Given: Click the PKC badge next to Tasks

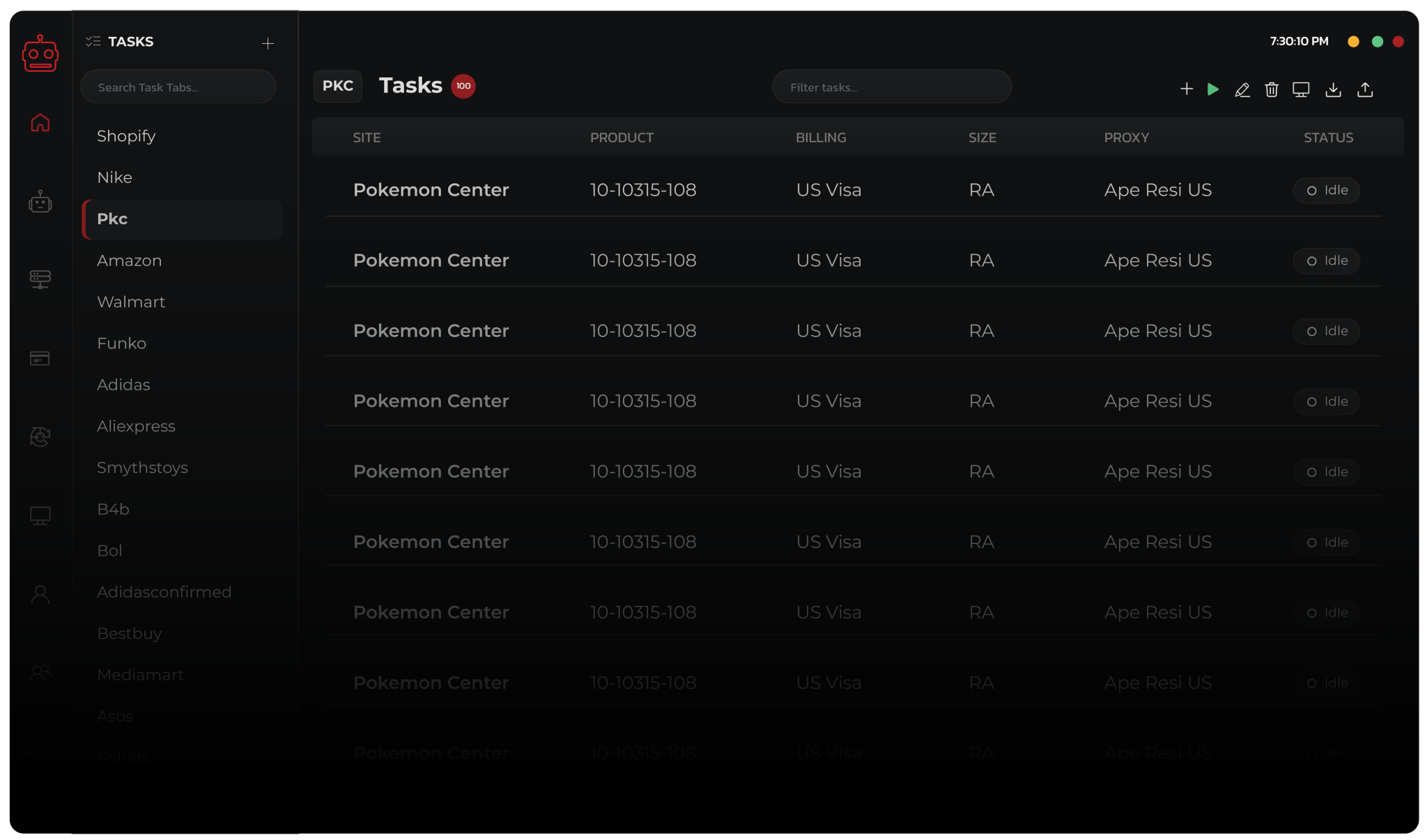Looking at the screenshot, I should point(338,86).
